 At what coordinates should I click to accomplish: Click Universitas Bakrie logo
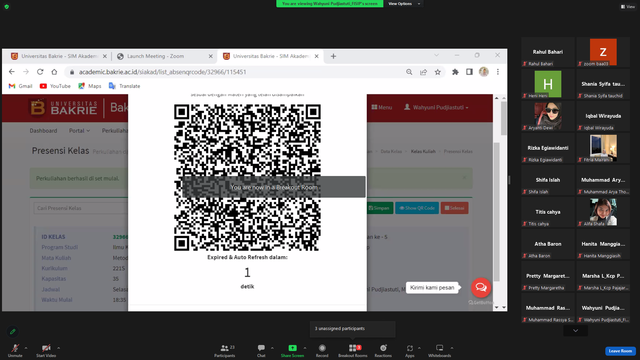64,108
